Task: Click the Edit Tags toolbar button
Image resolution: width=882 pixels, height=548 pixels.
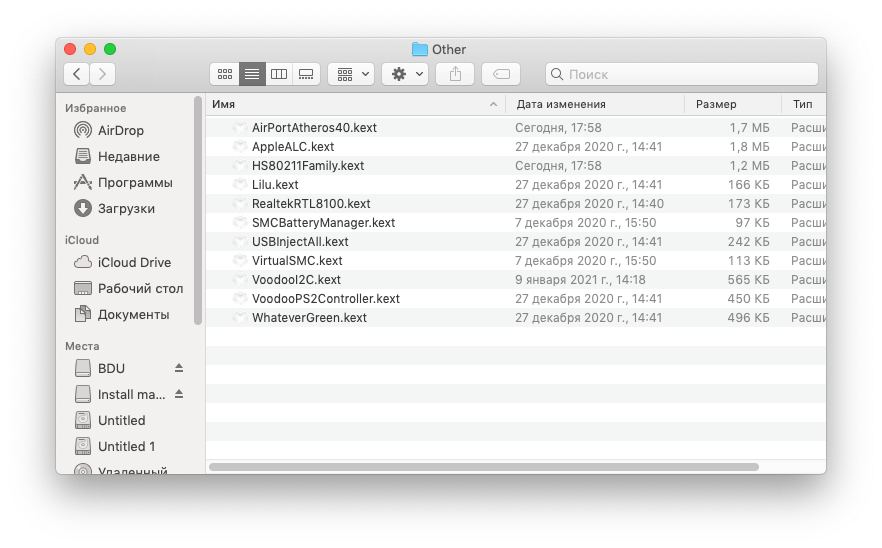Action: [501, 74]
